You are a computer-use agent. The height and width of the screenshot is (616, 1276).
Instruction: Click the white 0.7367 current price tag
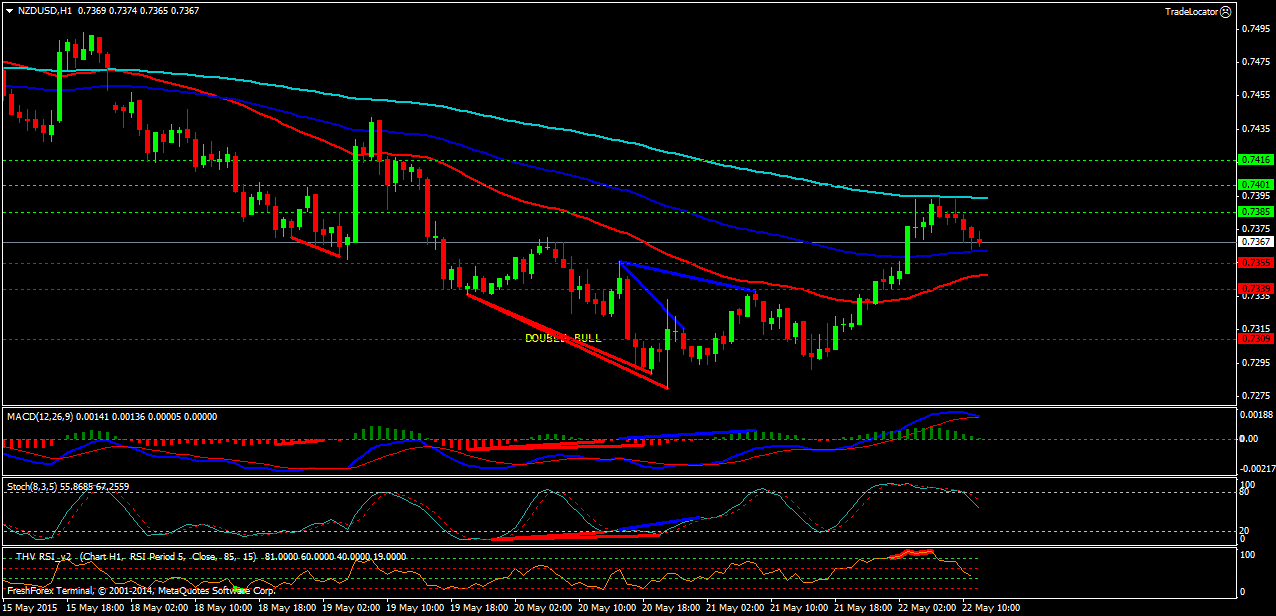pos(1255,242)
